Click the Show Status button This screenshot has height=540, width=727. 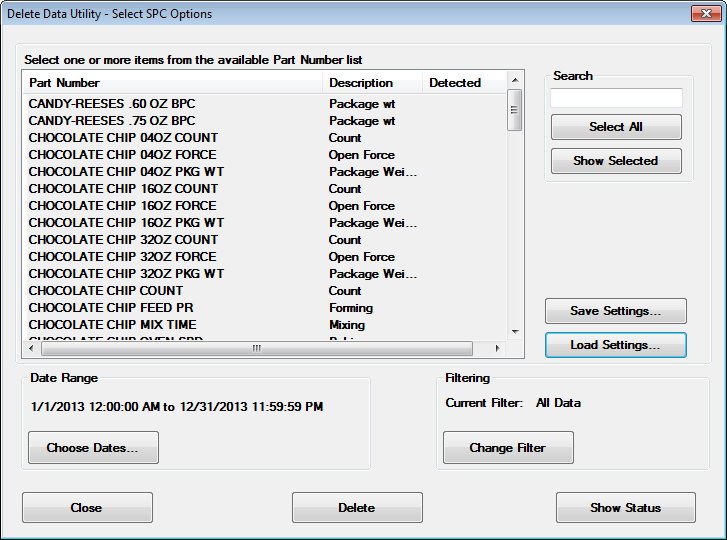625,507
